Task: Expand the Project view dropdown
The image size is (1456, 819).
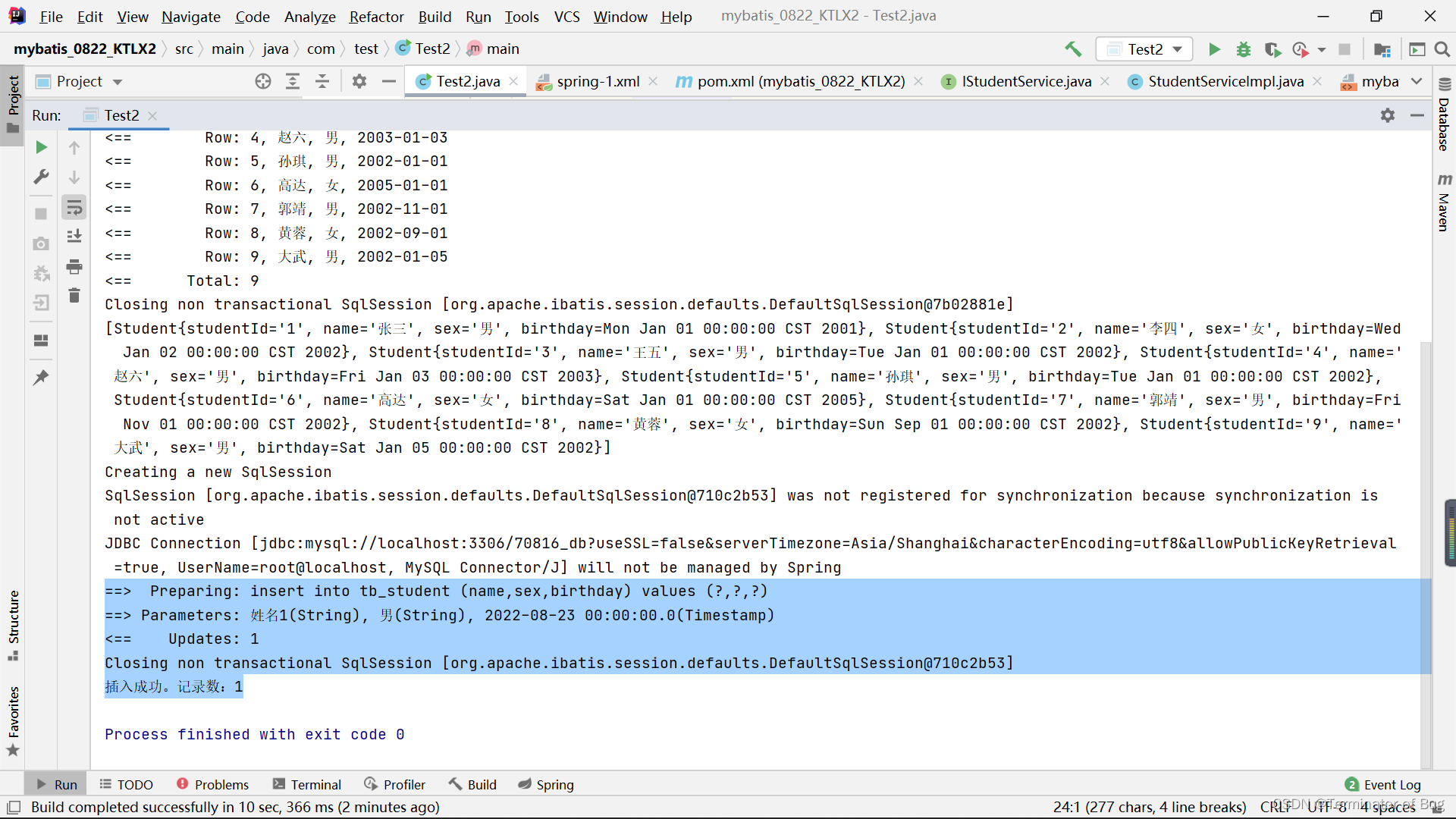Action: (x=118, y=82)
